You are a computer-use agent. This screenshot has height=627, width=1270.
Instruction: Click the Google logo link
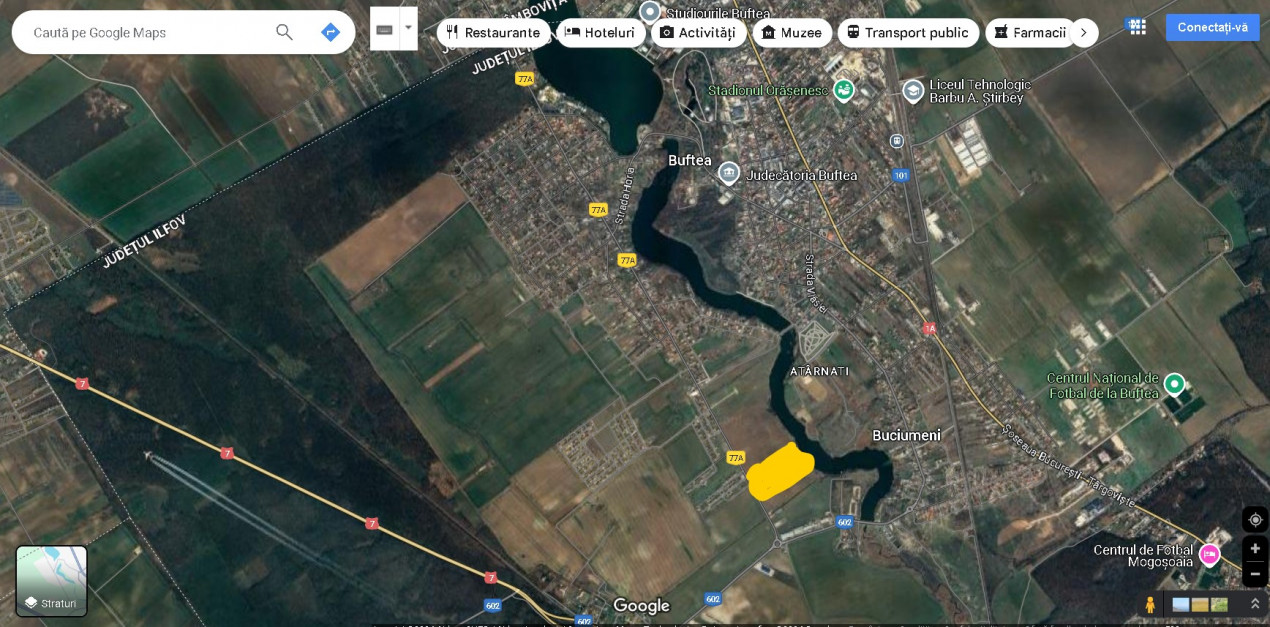(640, 606)
